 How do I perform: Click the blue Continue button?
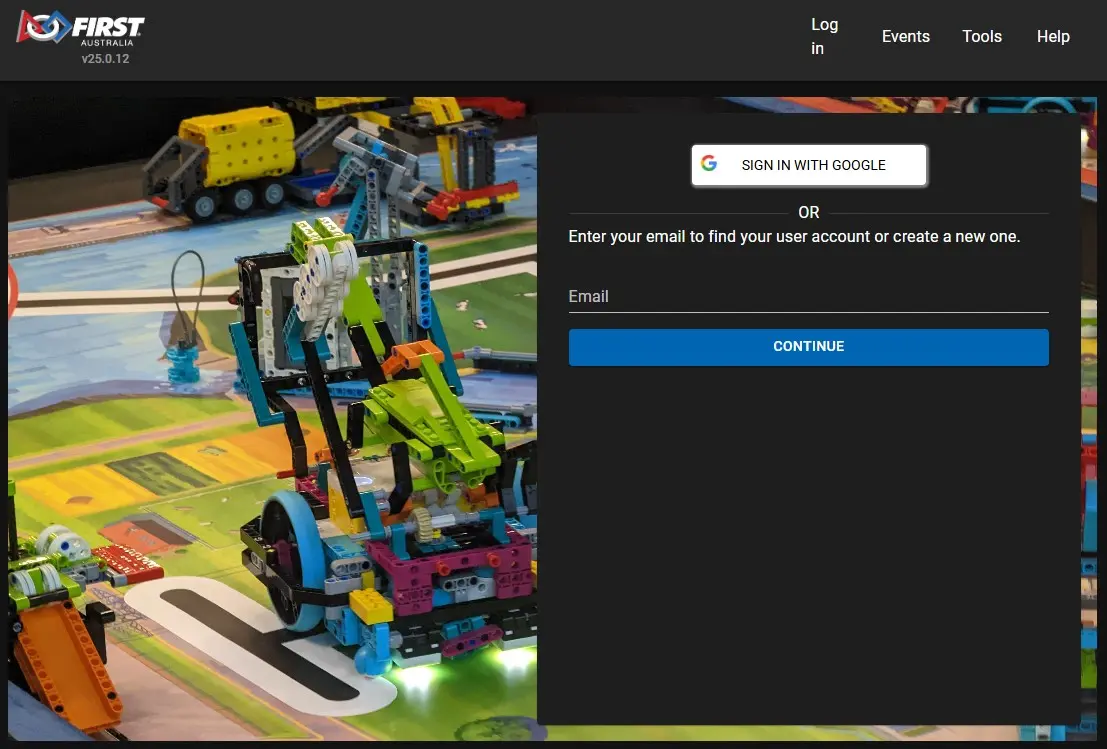click(x=808, y=347)
